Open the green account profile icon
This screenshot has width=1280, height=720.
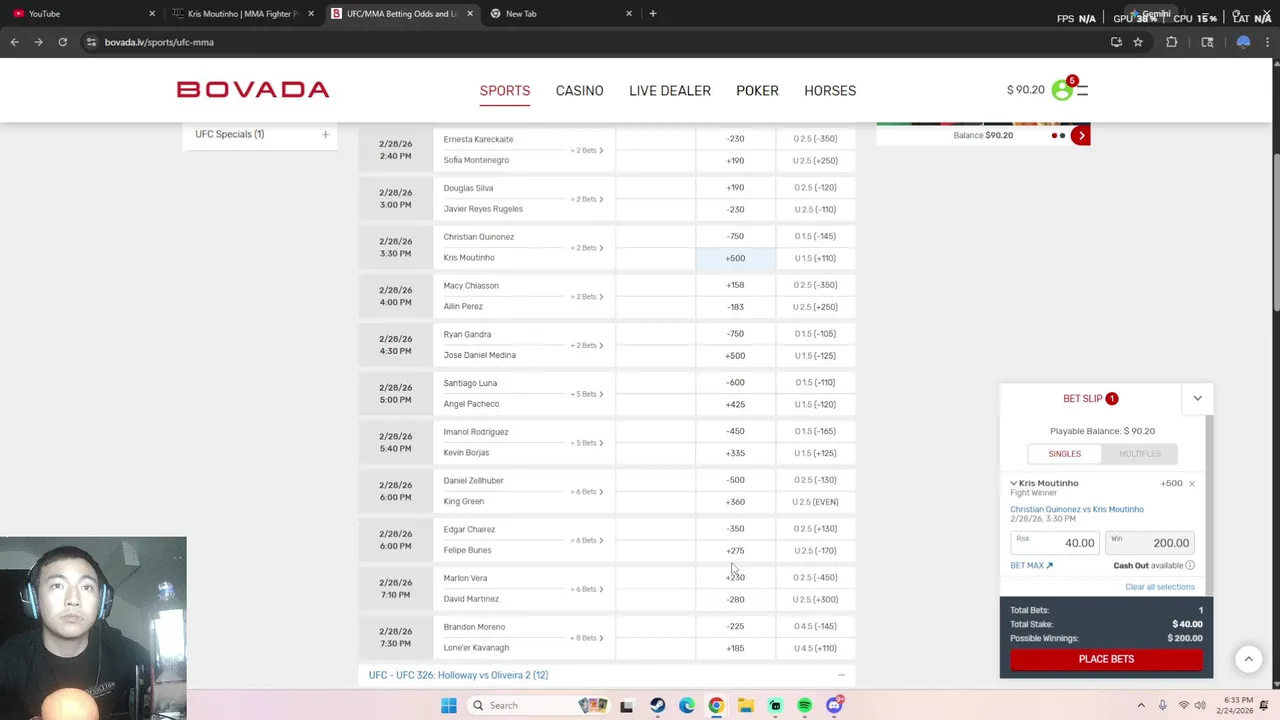(1061, 91)
